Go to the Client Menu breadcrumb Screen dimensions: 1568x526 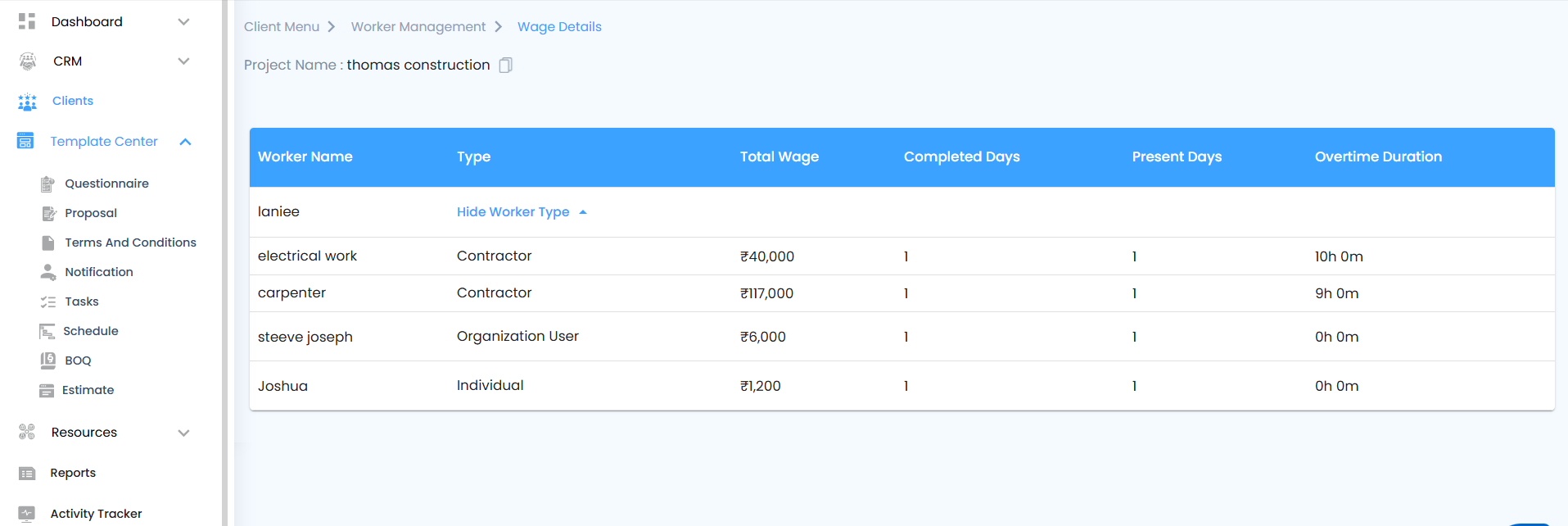coord(281,27)
